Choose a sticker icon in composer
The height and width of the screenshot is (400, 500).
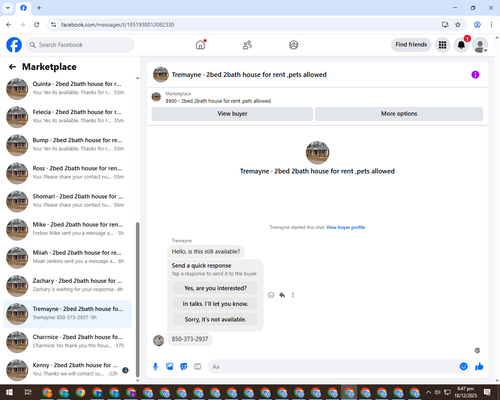[x=184, y=367]
